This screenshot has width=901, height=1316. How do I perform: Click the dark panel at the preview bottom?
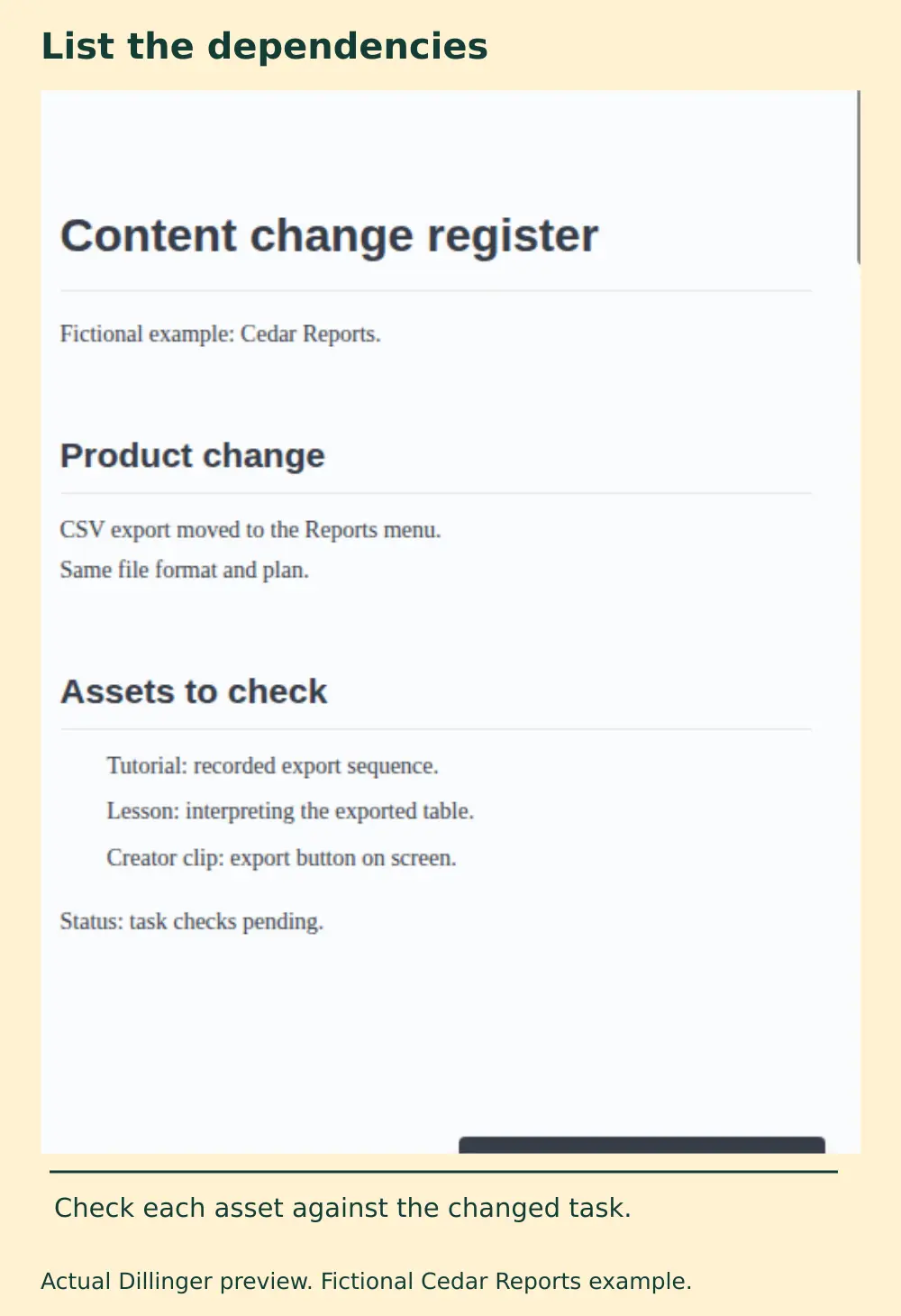(642, 1145)
